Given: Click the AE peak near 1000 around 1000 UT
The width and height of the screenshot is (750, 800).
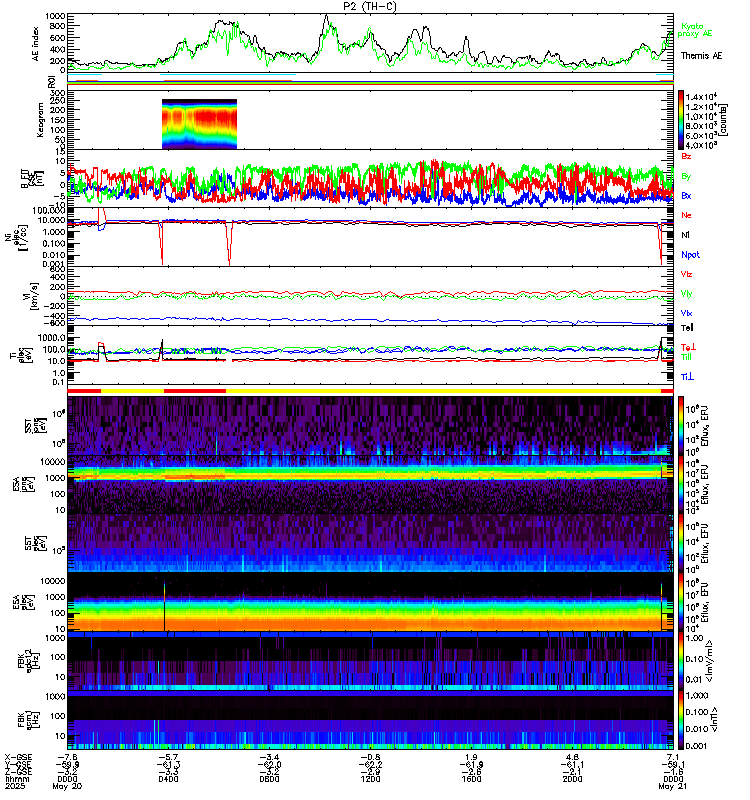Looking at the screenshot, I should click(x=327, y=17).
